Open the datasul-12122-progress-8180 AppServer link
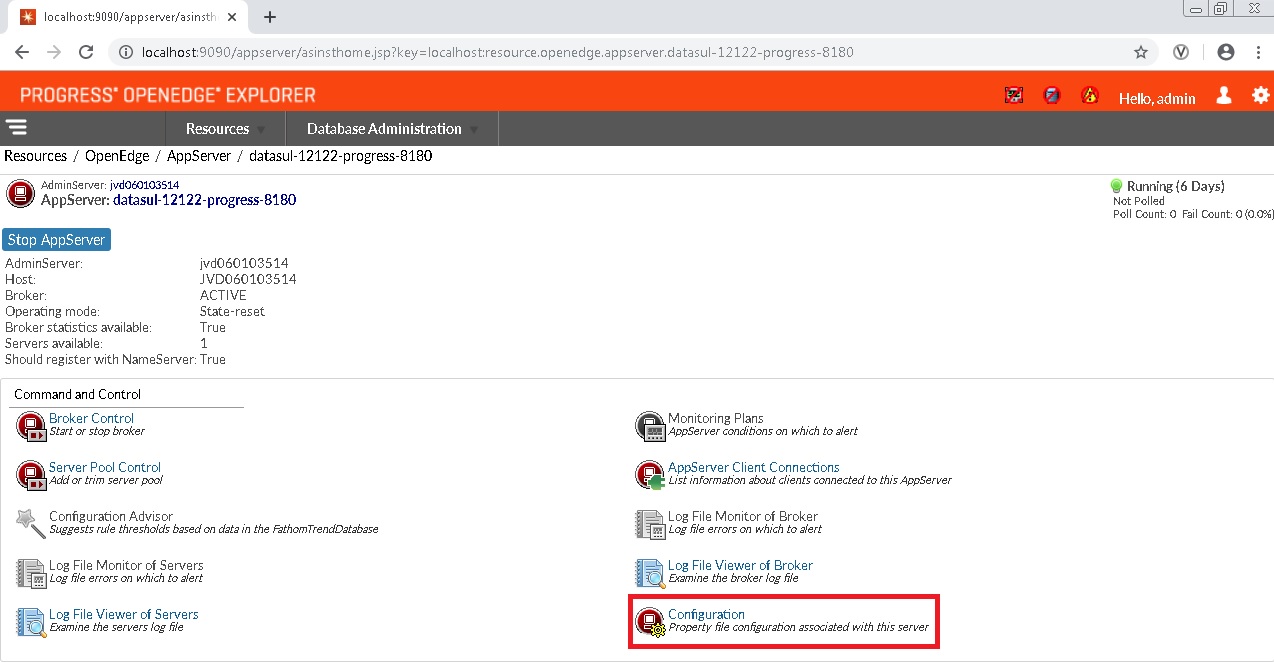 pyautogui.click(x=204, y=199)
